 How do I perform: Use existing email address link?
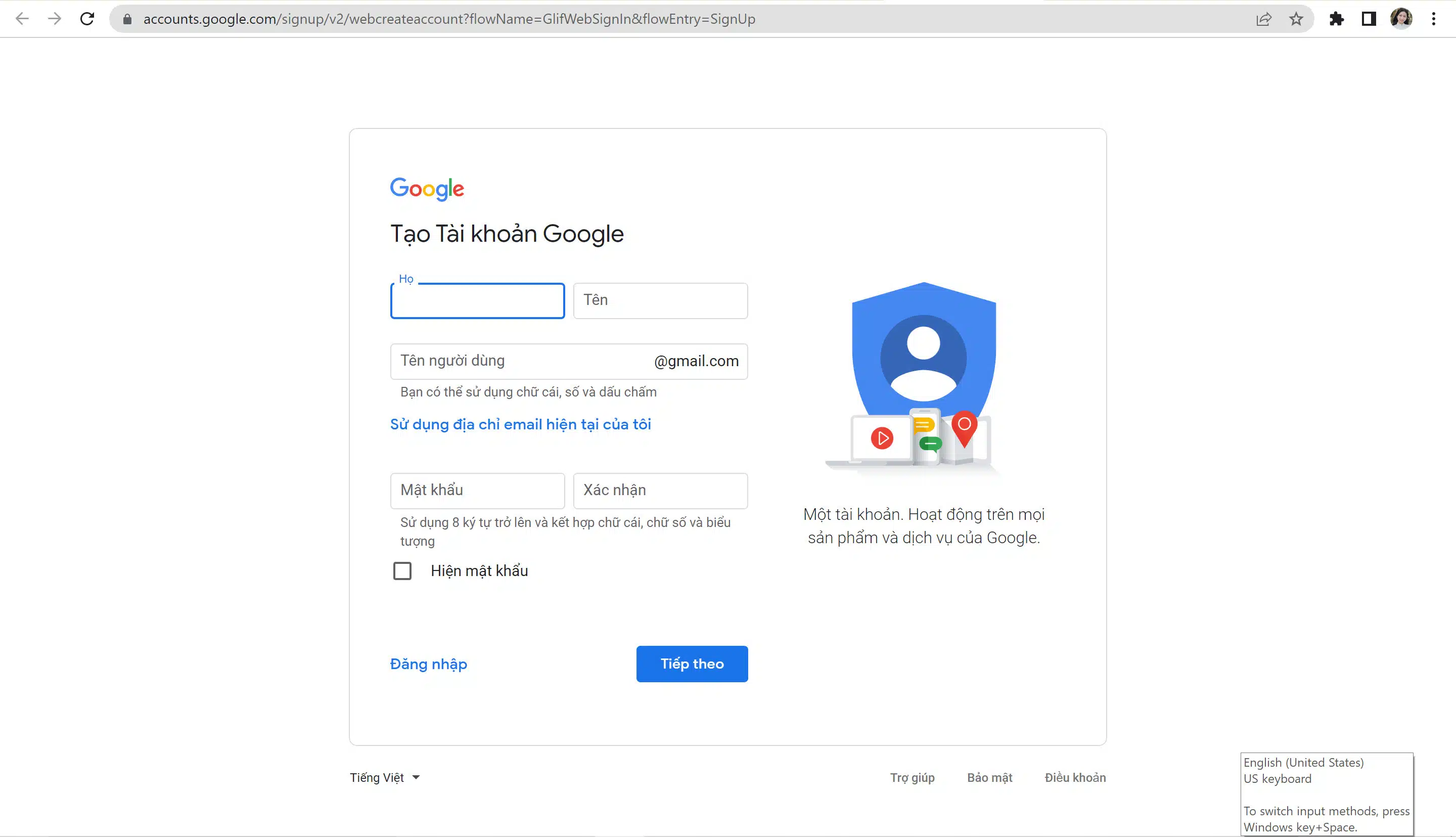[521, 424]
